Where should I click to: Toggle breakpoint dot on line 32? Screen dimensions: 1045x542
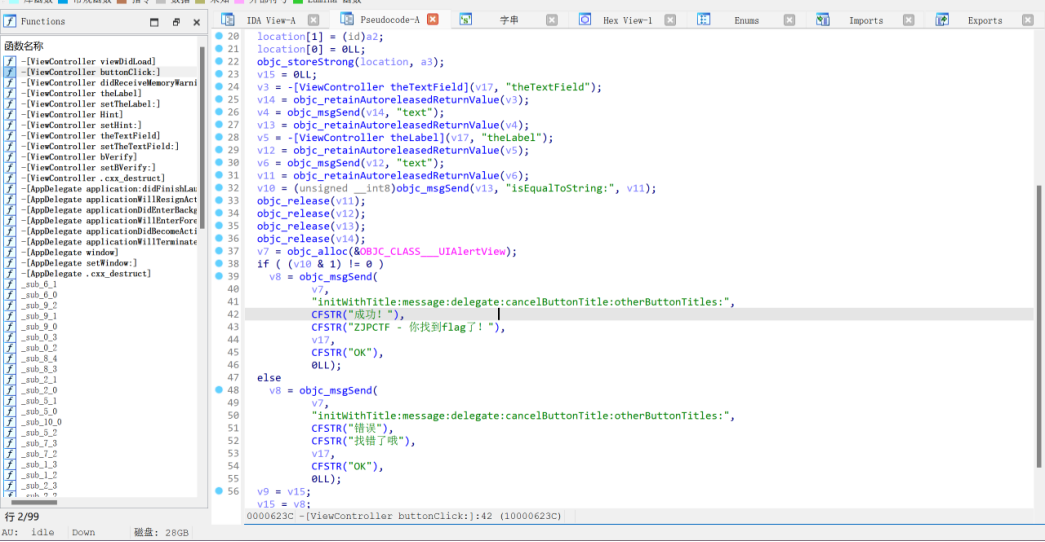(219, 188)
